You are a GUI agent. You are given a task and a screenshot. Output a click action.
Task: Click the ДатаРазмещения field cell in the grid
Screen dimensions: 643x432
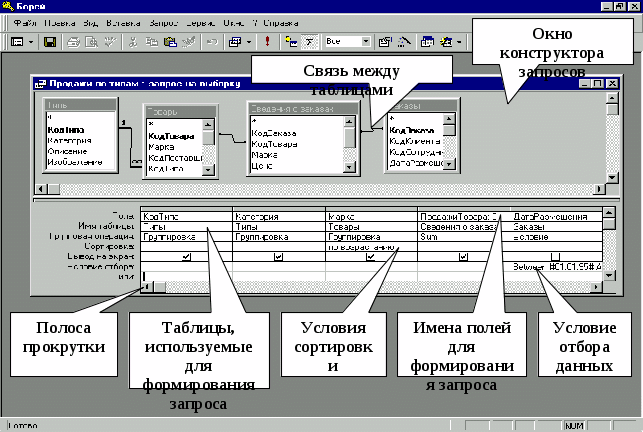(x=556, y=217)
